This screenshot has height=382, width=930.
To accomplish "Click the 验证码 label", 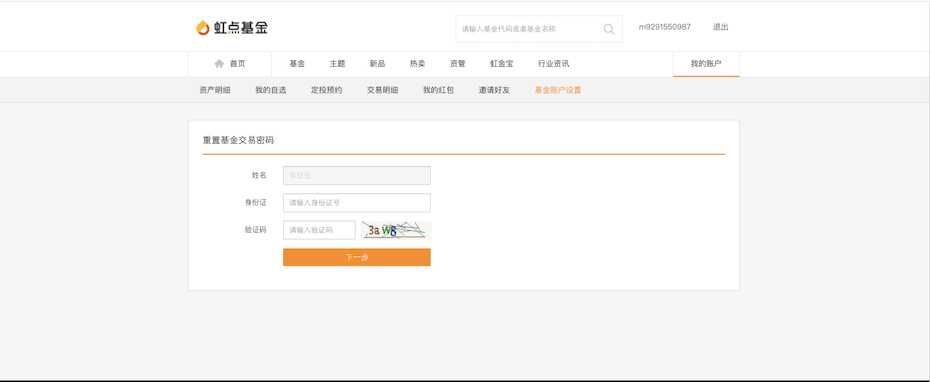I will click(x=256, y=230).
